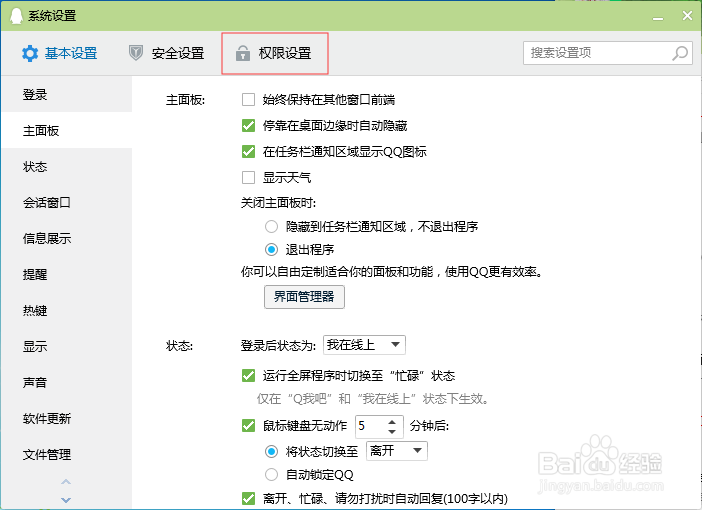Open 信息展示 in the sidebar
This screenshot has height=510, width=702.
click(x=66, y=238)
